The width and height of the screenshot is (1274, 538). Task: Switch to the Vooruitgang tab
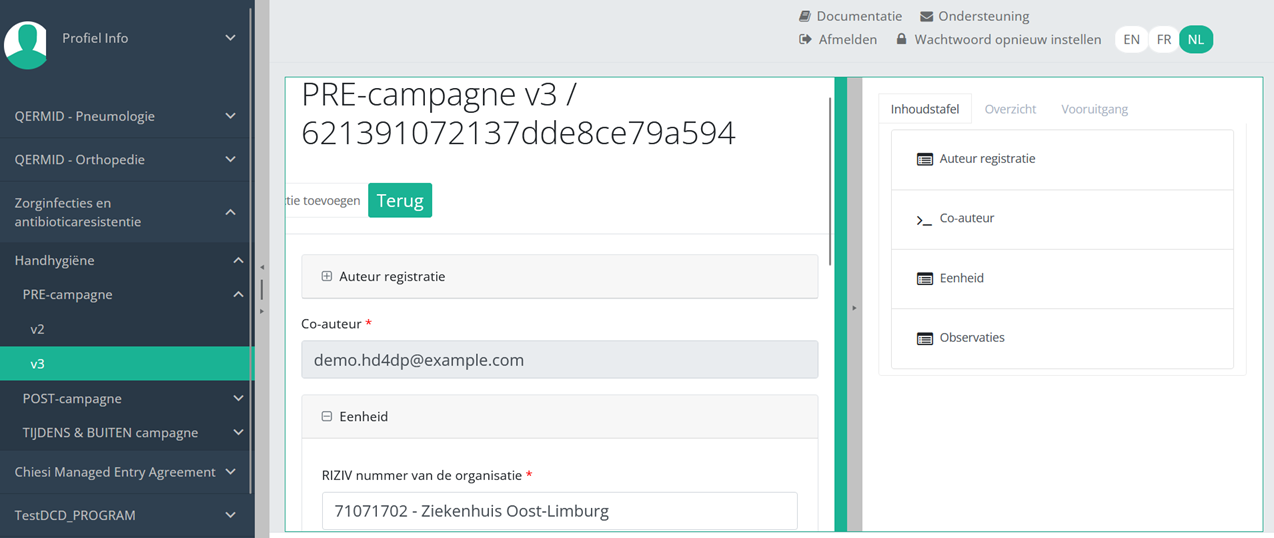tap(1094, 109)
